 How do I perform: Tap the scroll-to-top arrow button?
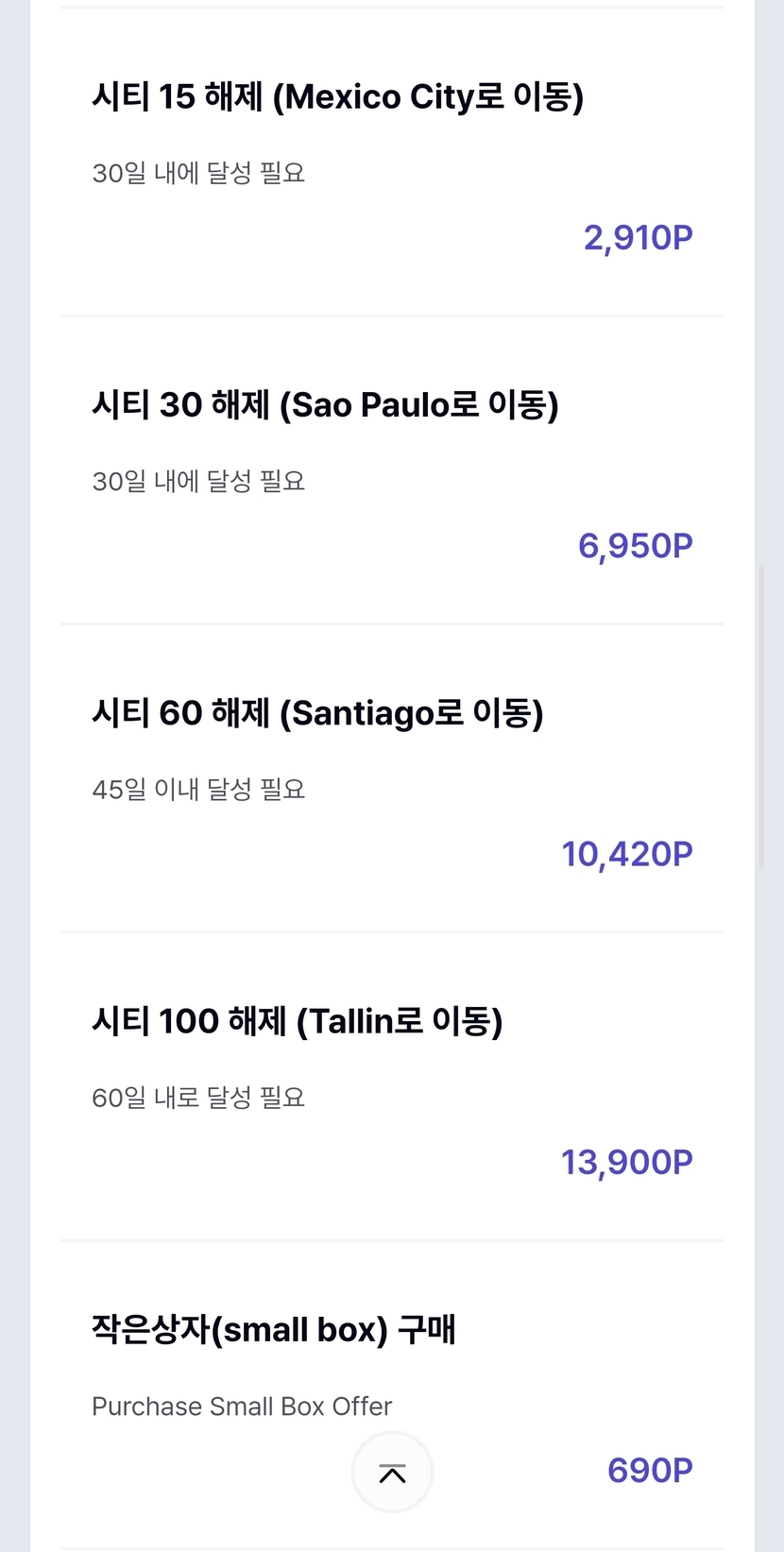coord(392,1472)
